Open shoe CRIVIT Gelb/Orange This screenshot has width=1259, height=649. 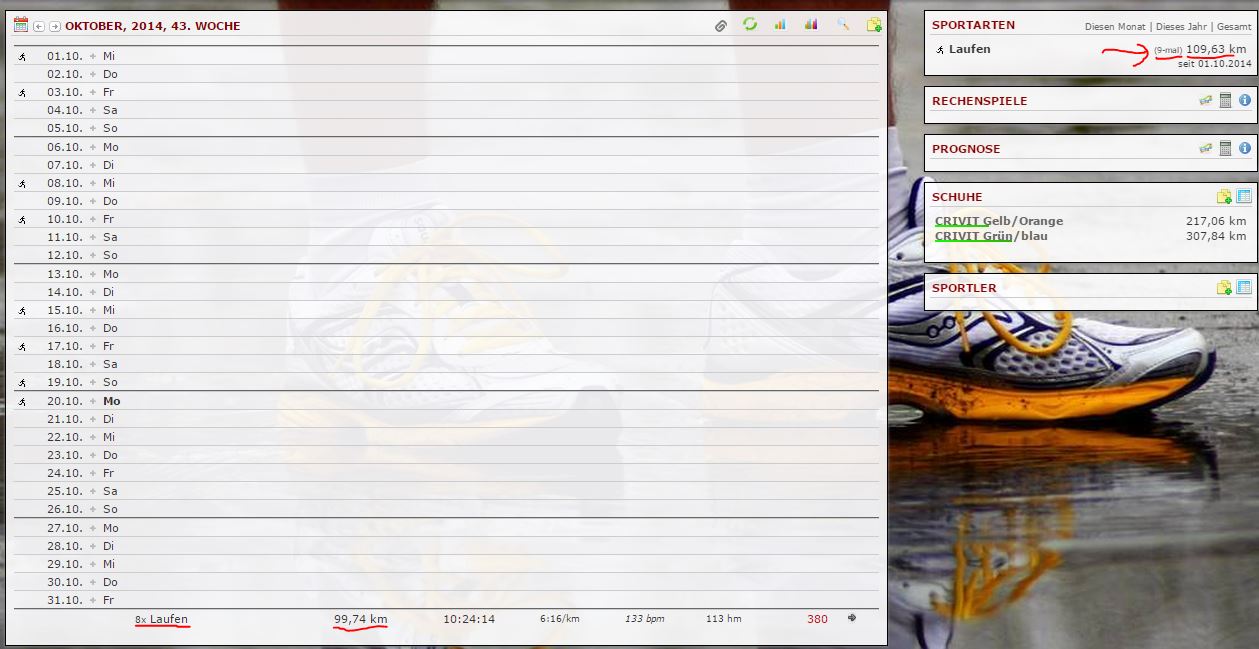(x=998, y=221)
